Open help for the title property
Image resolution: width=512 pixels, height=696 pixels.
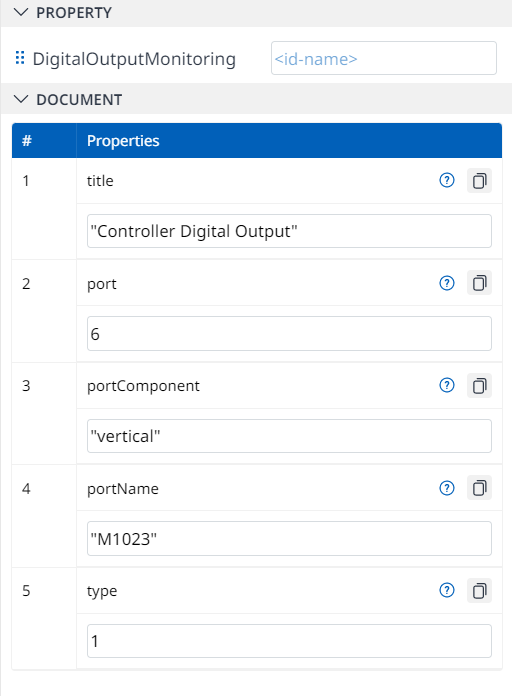pos(447,180)
